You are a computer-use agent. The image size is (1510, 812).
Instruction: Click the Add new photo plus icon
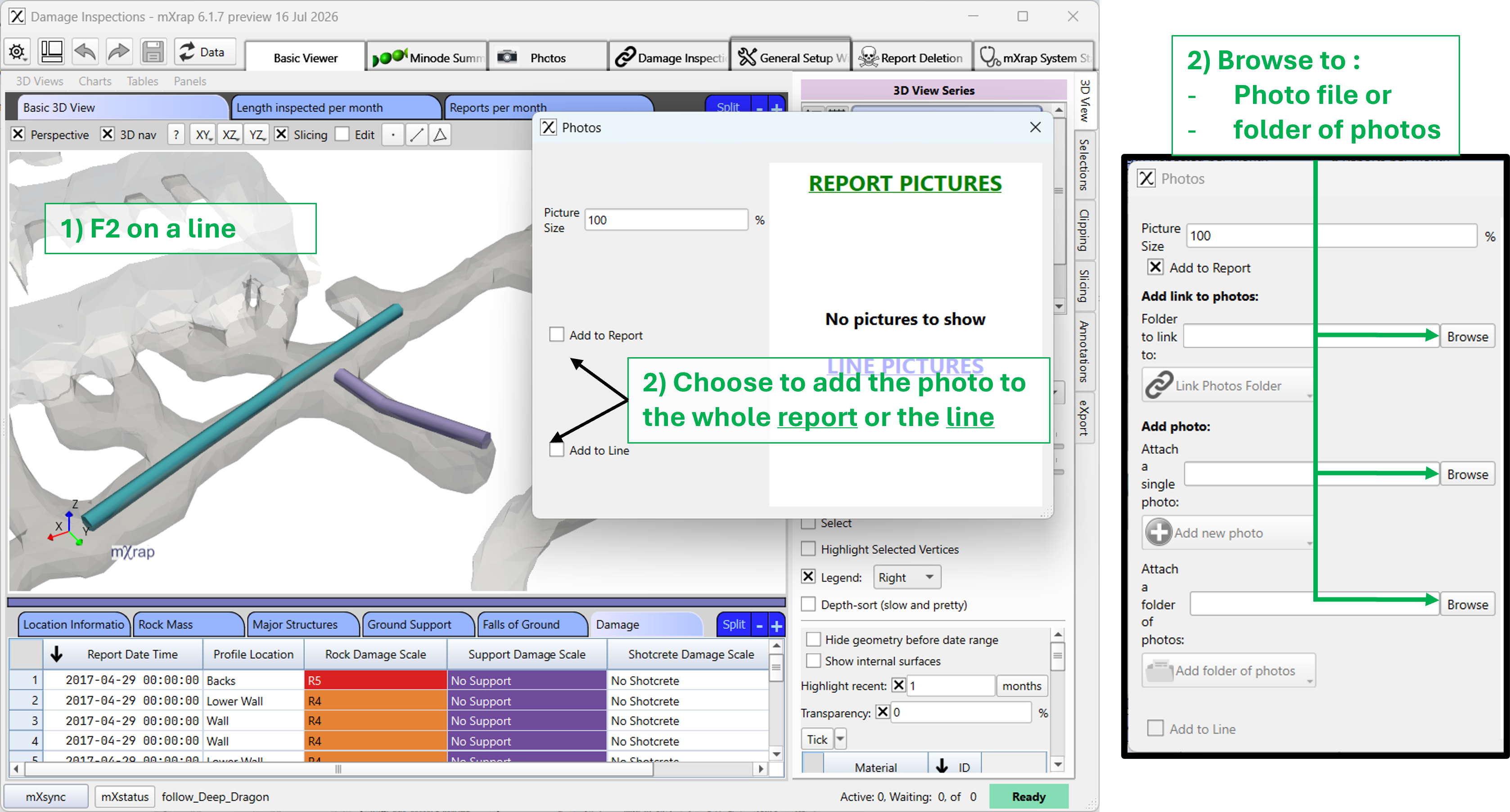(x=1159, y=532)
